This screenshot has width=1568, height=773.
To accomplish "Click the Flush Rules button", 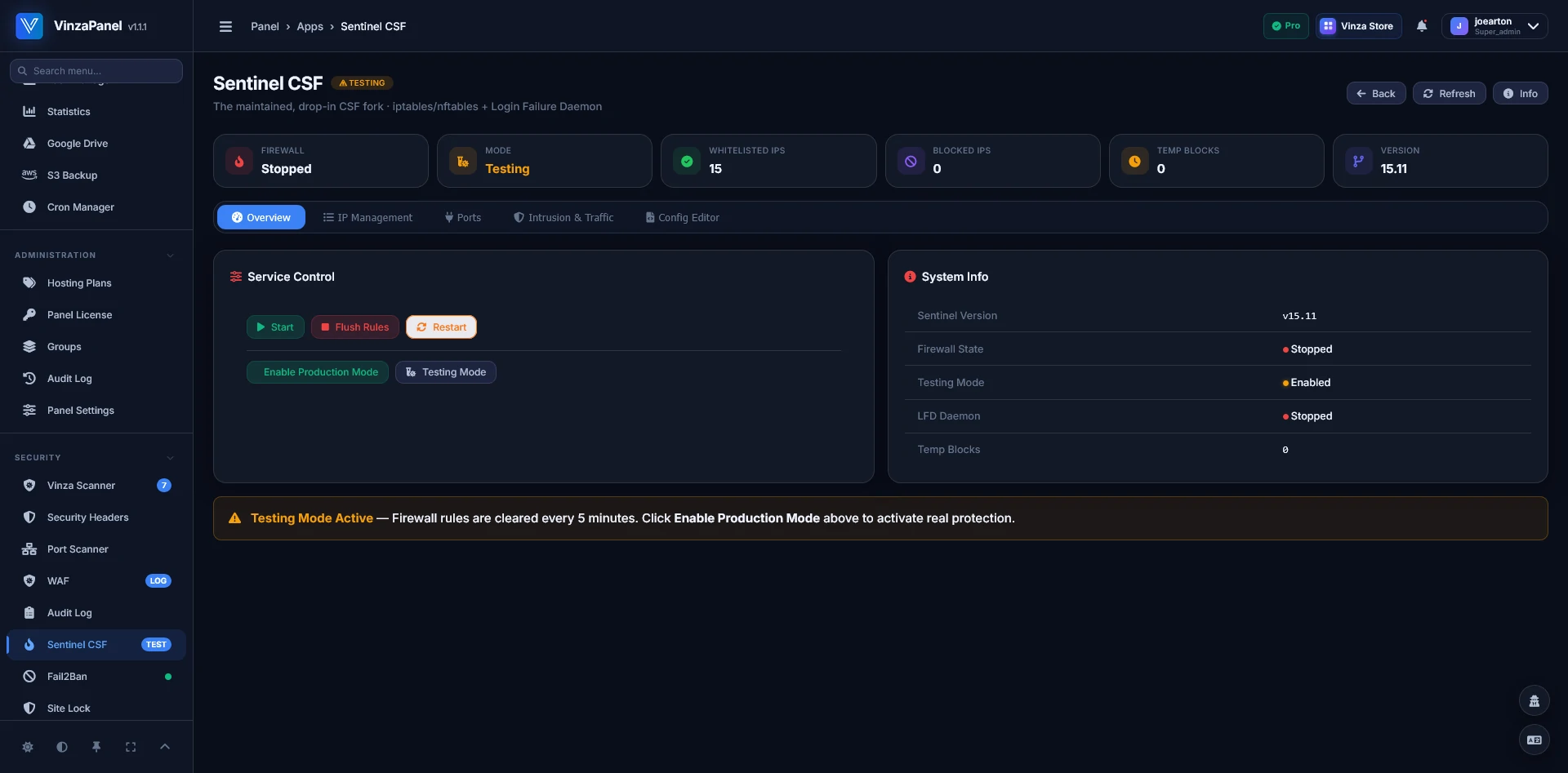I will tap(355, 327).
